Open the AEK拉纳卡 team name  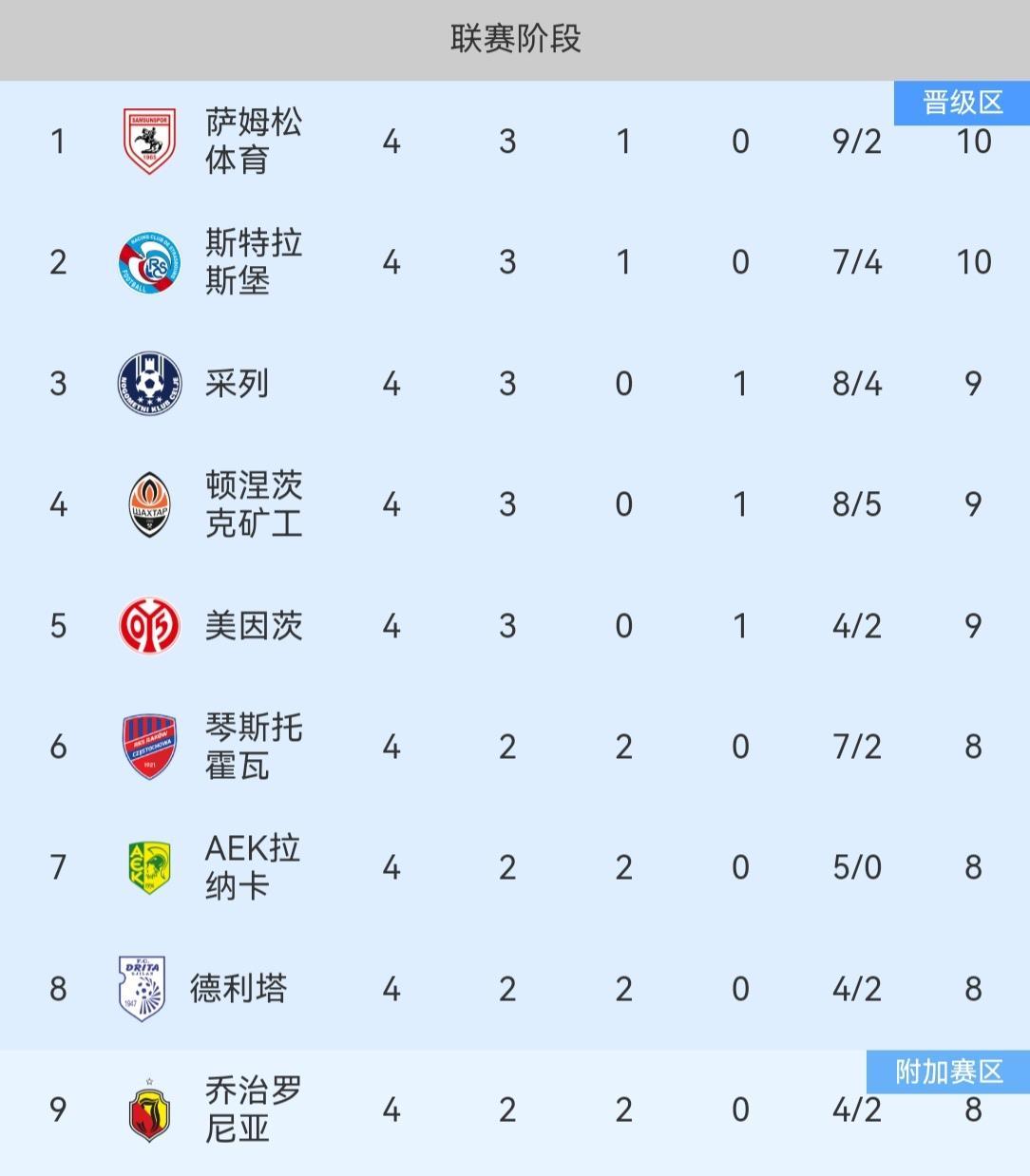pyautogui.click(x=253, y=867)
